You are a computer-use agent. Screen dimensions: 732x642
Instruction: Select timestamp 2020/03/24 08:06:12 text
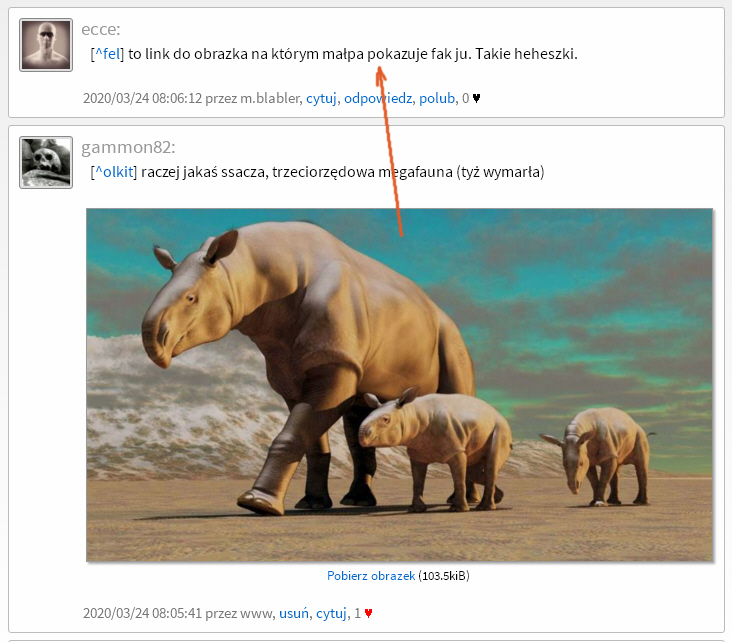tap(142, 98)
